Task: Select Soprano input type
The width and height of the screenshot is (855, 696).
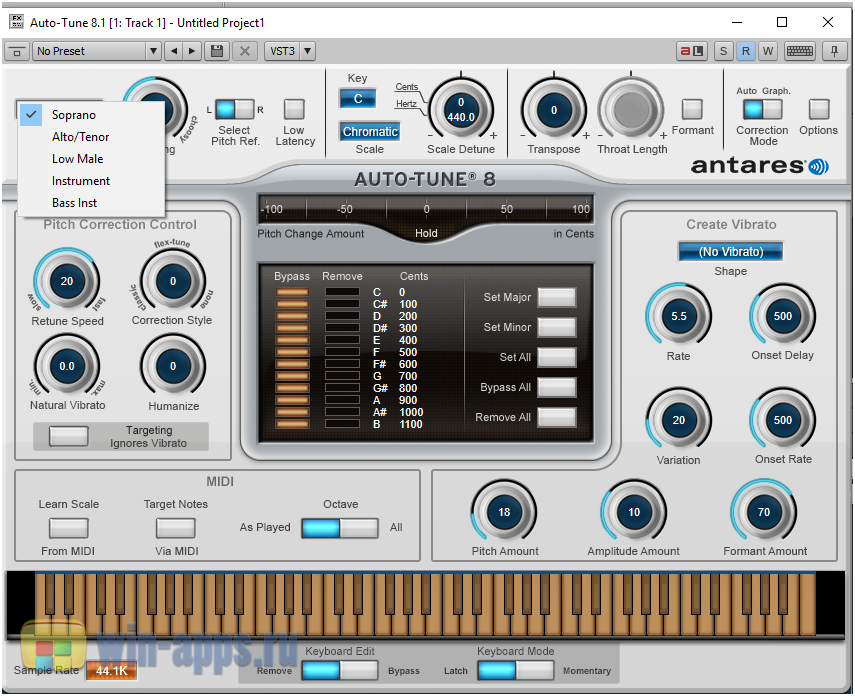Action: pos(91,115)
